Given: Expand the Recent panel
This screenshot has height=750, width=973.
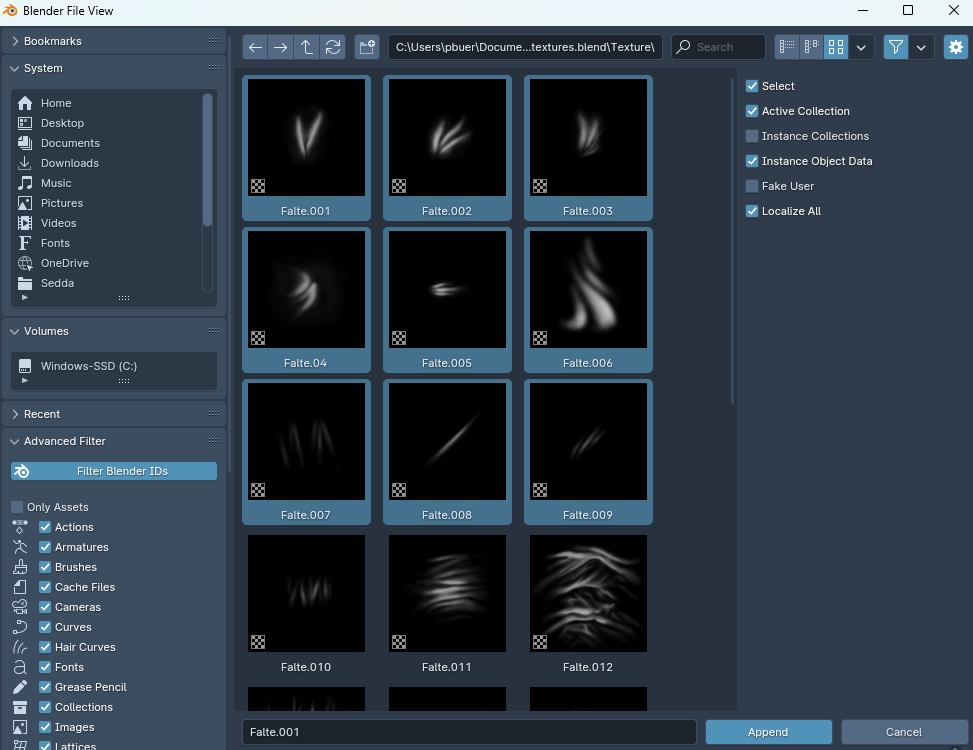Looking at the screenshot, I should click(x=16, y=414).
